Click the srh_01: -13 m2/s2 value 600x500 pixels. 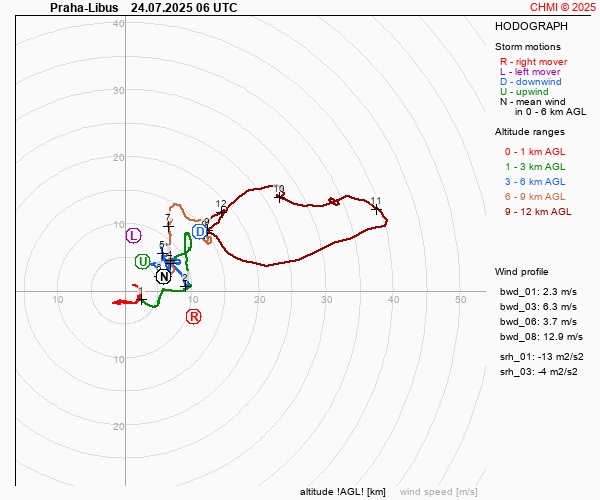click(541, 357)
